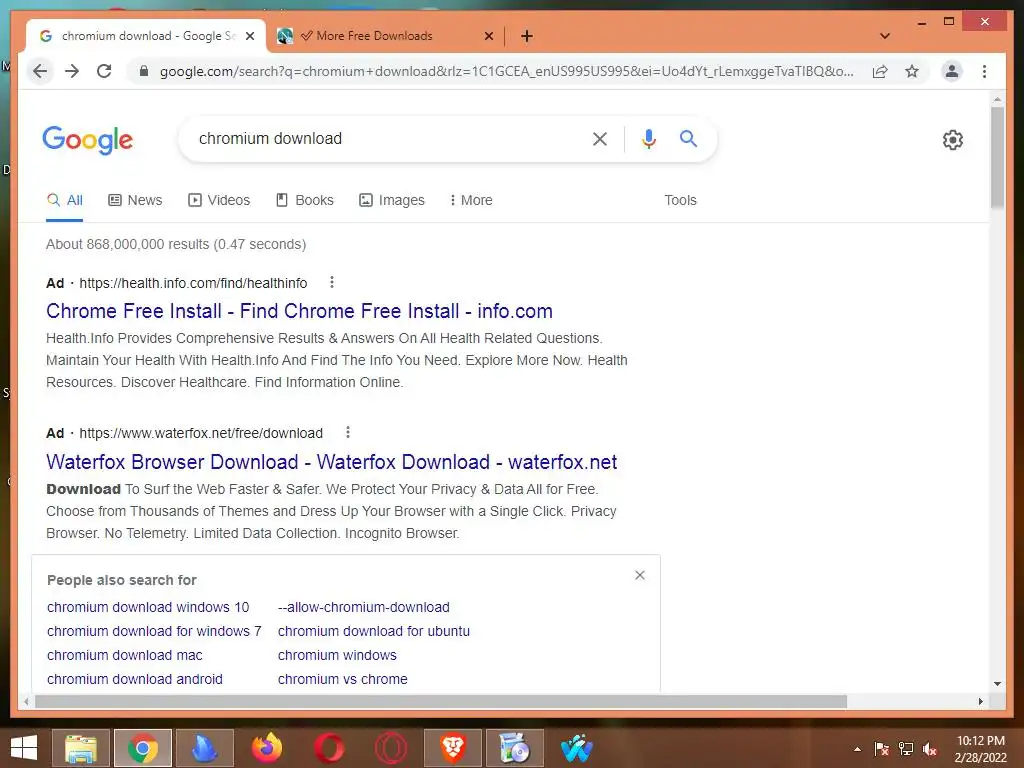Close the More Free Downloads tab
The width and height of the screenshot is (1024, 768).
(x=488, y=36)
